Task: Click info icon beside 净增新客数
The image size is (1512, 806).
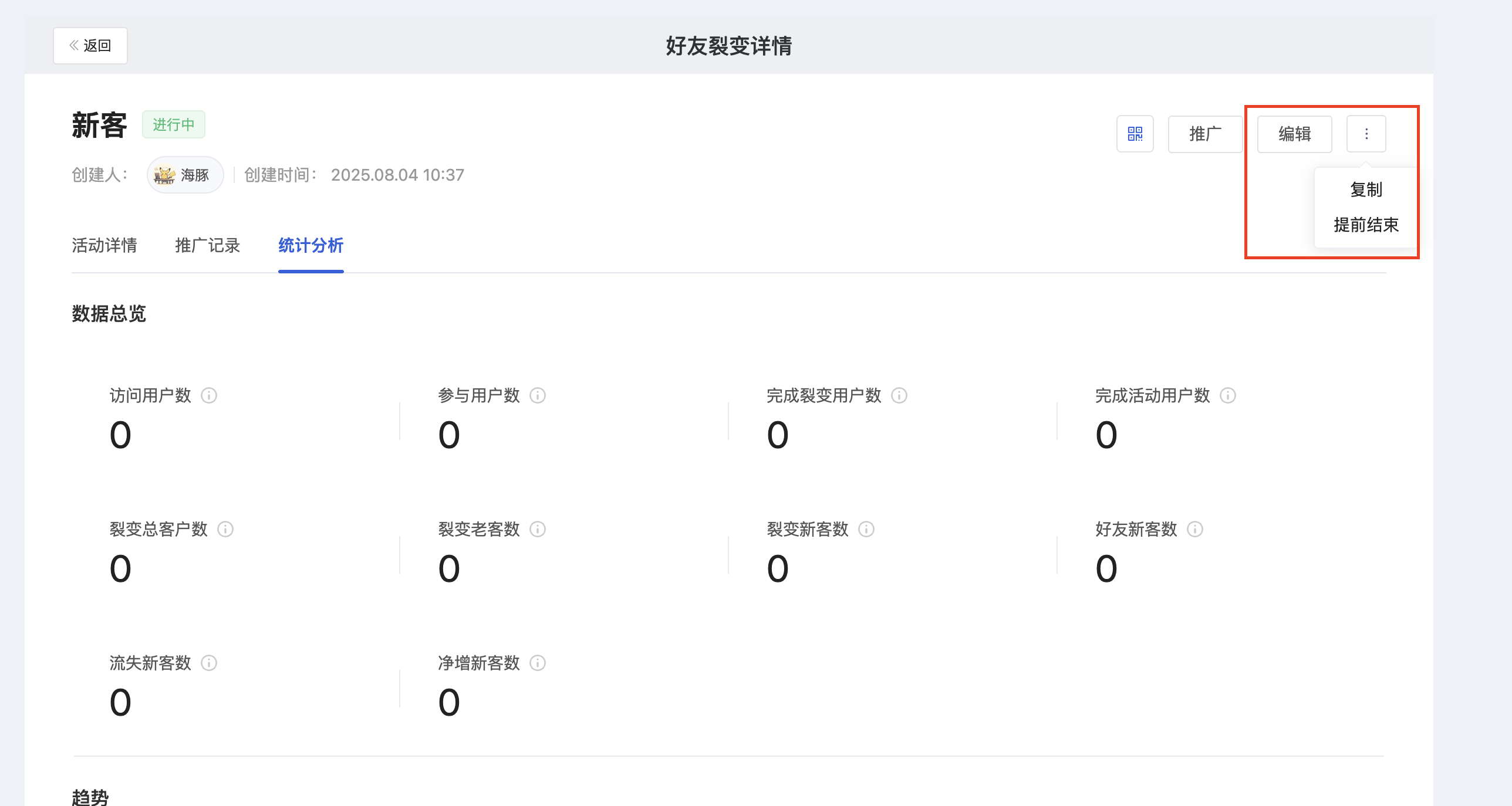Action: (538, 663)
